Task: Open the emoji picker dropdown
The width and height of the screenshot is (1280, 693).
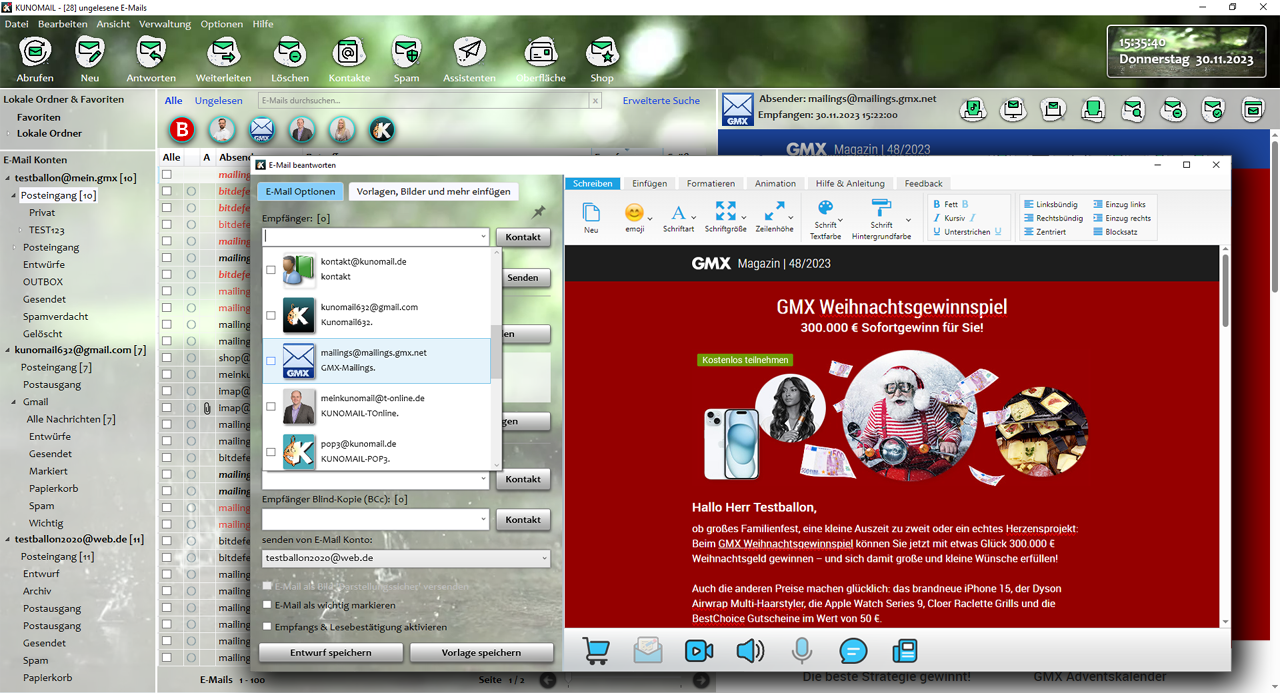Action: click(x=651, y=218)
